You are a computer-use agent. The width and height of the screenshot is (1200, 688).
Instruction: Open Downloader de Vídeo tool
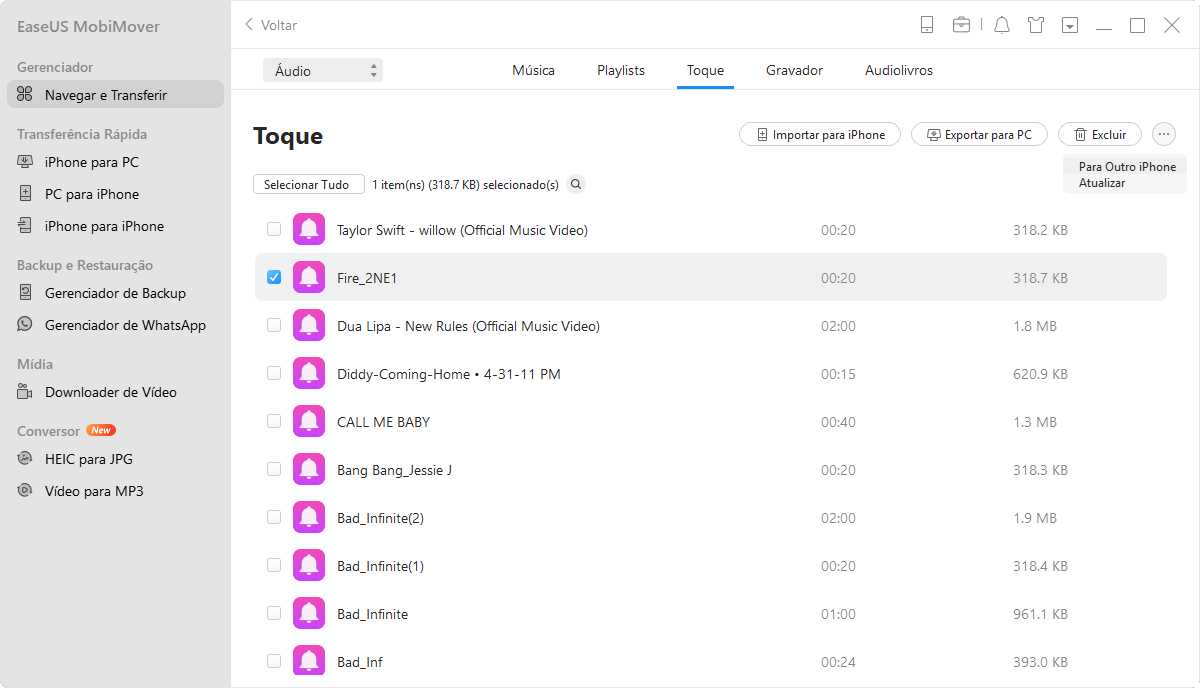[110, 392]
